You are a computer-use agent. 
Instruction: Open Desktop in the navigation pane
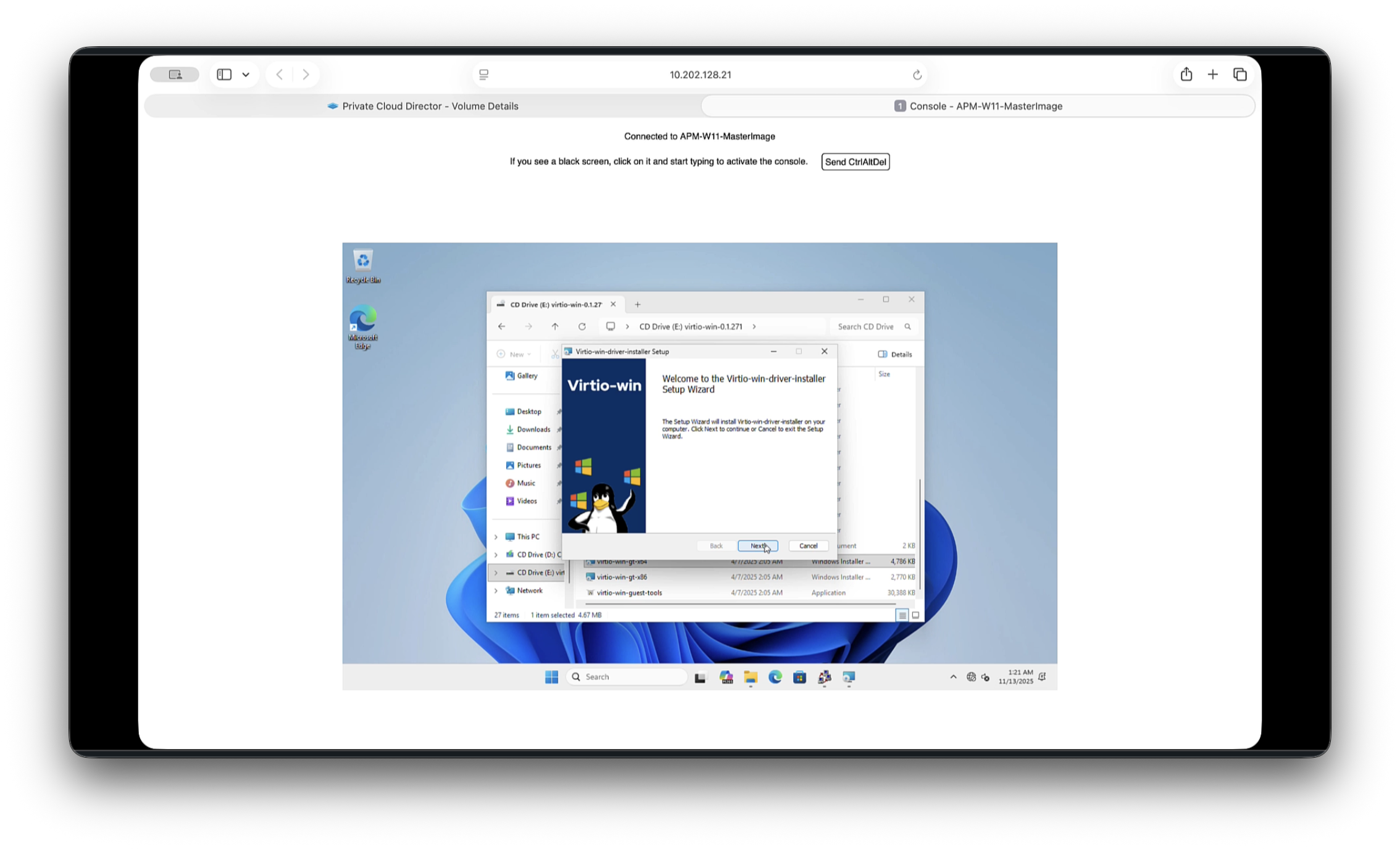(x=523, y=412)
